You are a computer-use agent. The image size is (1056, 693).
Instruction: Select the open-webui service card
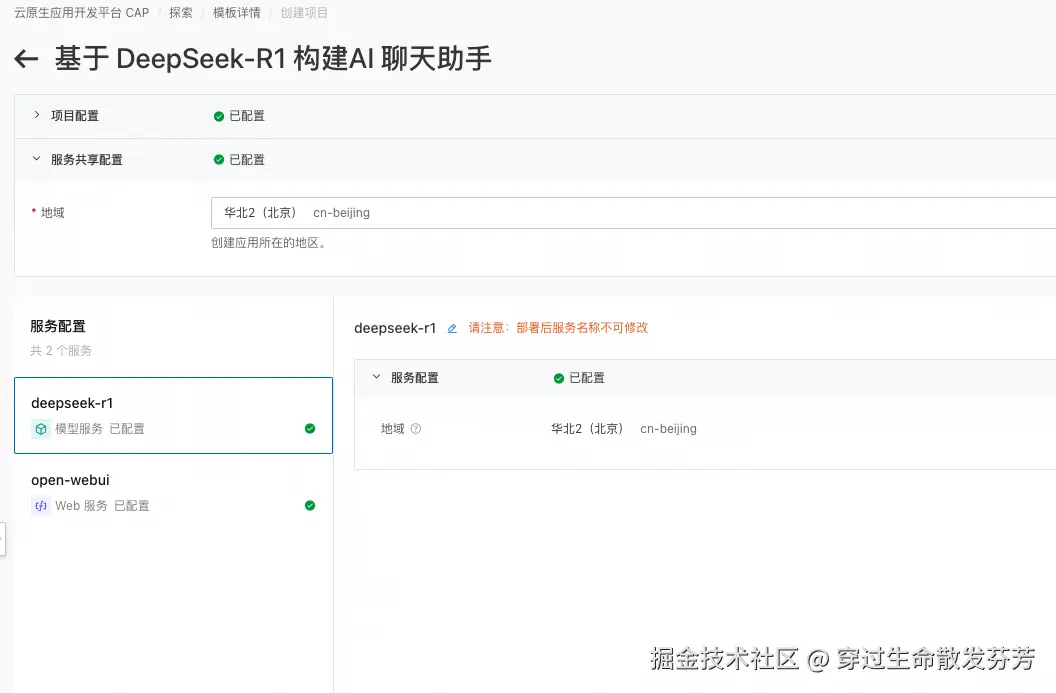click(x=173, y=492)
